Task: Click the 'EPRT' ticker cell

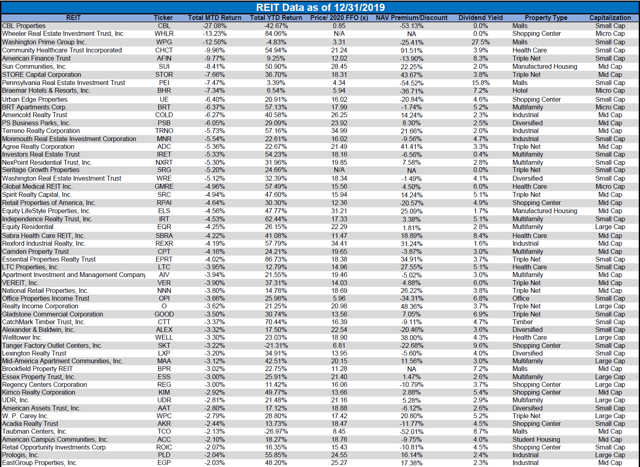Action: [164, 259]
